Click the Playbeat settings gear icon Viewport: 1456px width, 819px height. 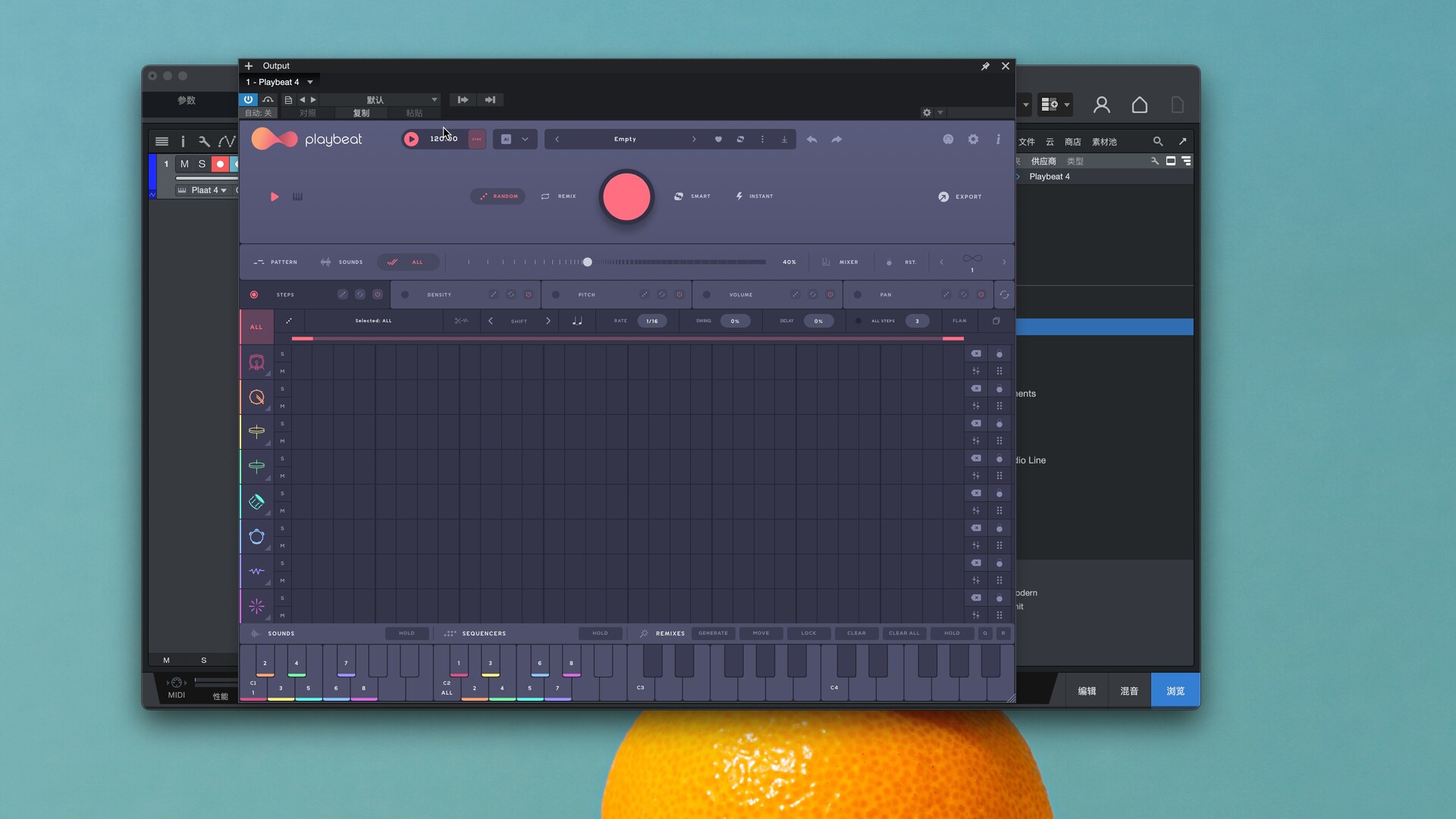coord(973,140)
